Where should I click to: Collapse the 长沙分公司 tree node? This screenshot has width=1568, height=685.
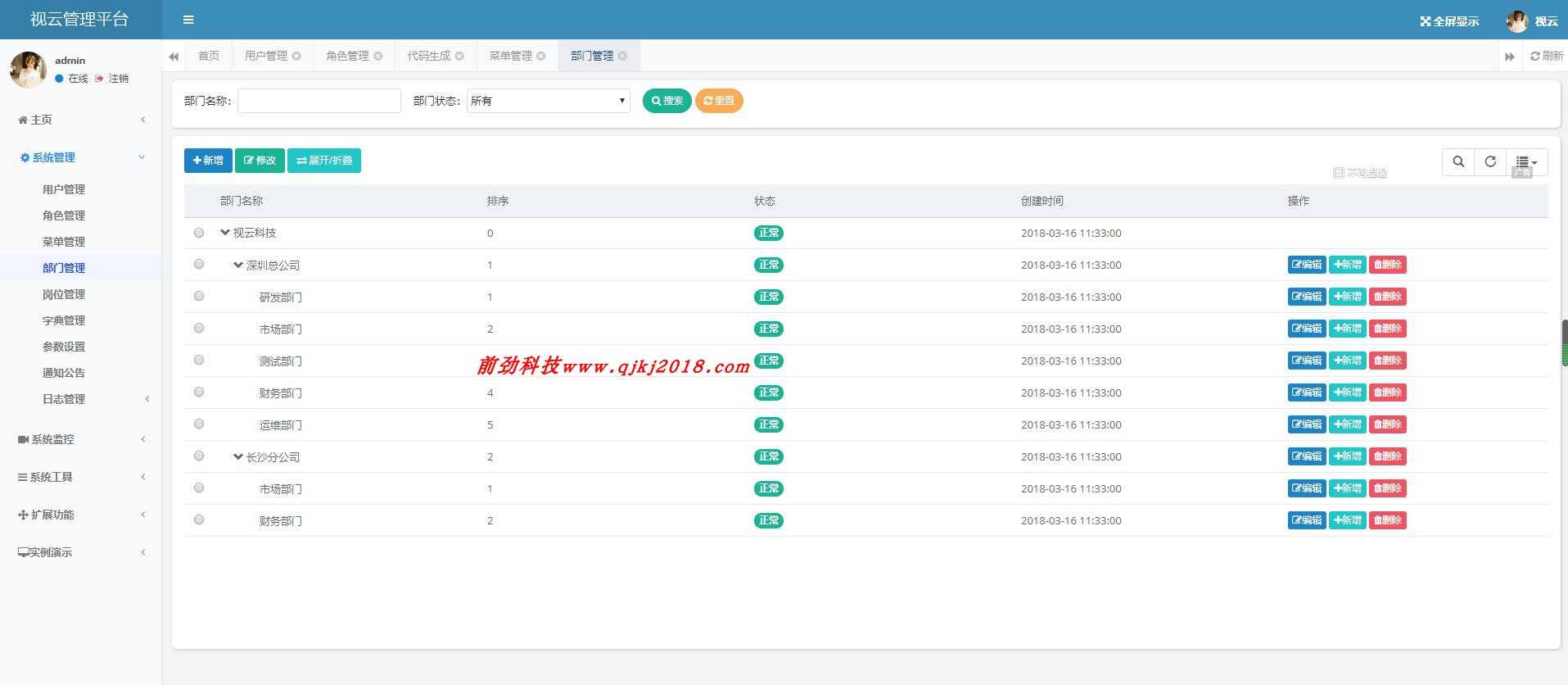238,456
